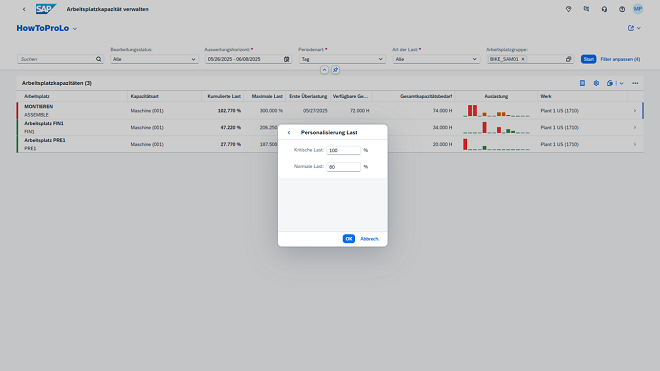Viewport: 660px width, 371px height.
Task: Select the Arbeitsplatz PRE1 row
Action: point(330,144)
